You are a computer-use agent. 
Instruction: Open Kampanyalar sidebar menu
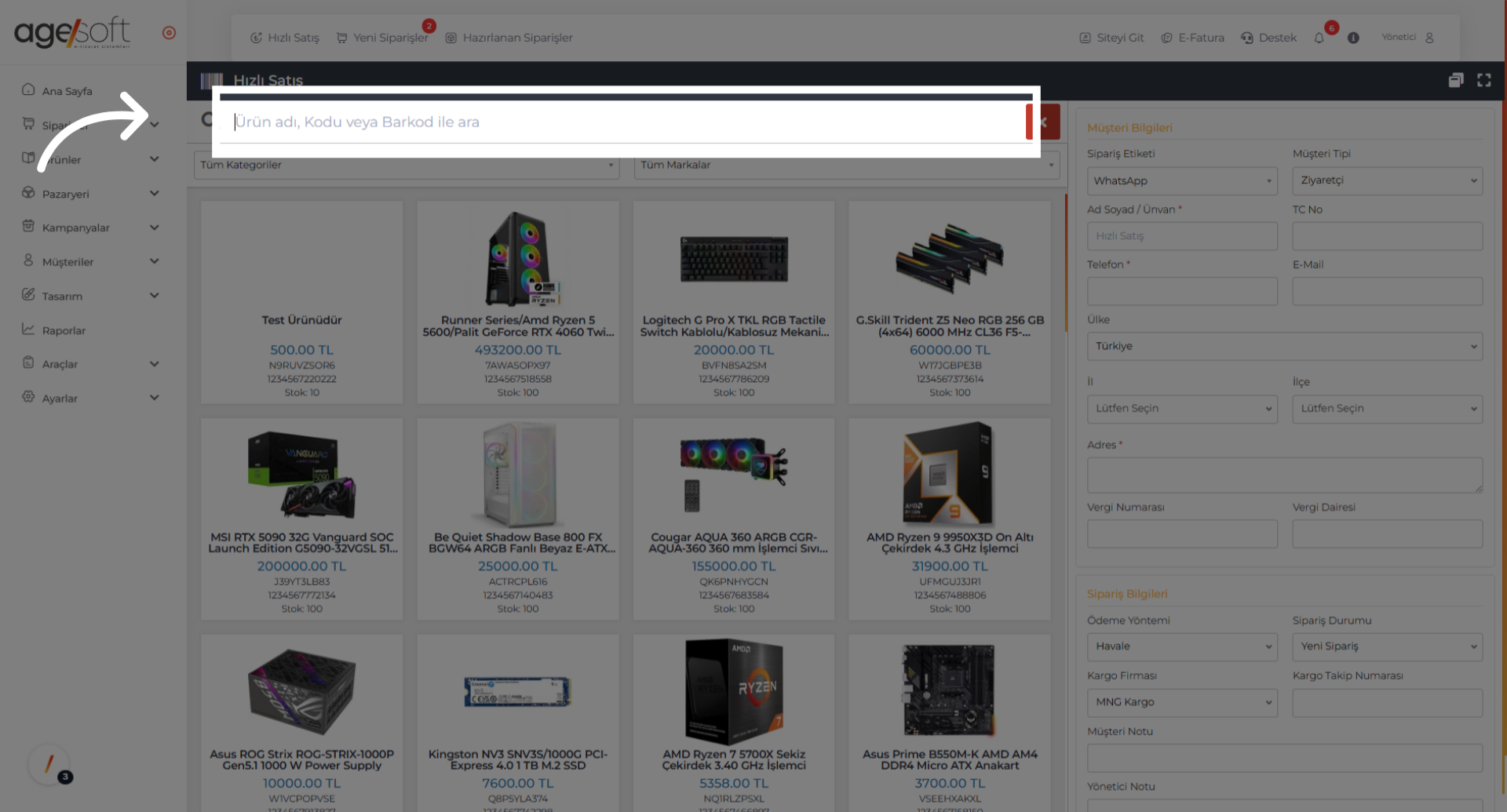coord(76,228)
